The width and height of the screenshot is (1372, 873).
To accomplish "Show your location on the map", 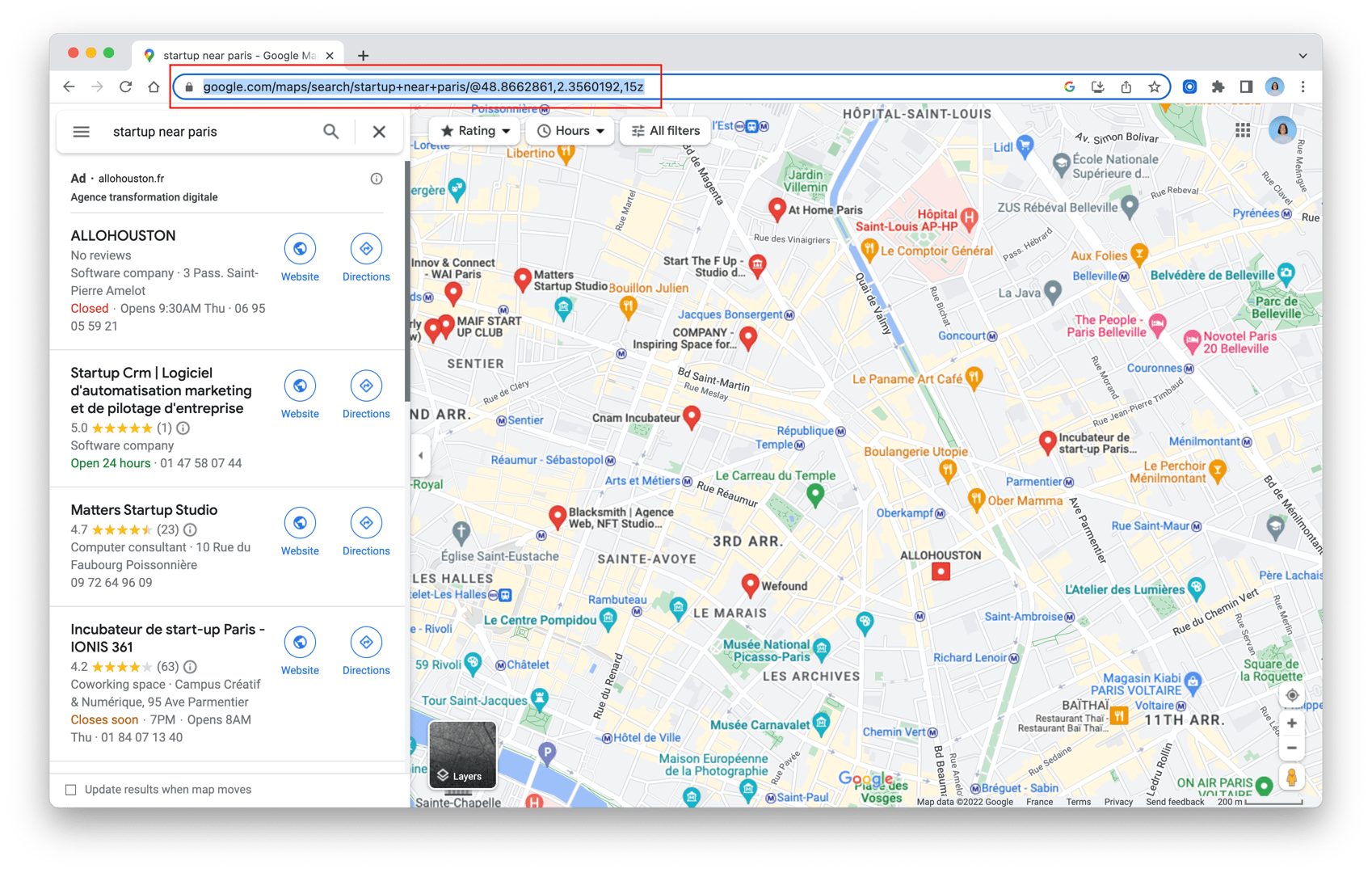I will (1292, 696).
